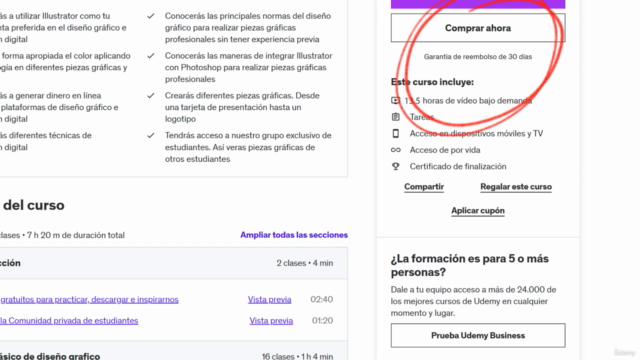
Task: Click the text Acceso de por vida
Action: [x=445, y=150]
